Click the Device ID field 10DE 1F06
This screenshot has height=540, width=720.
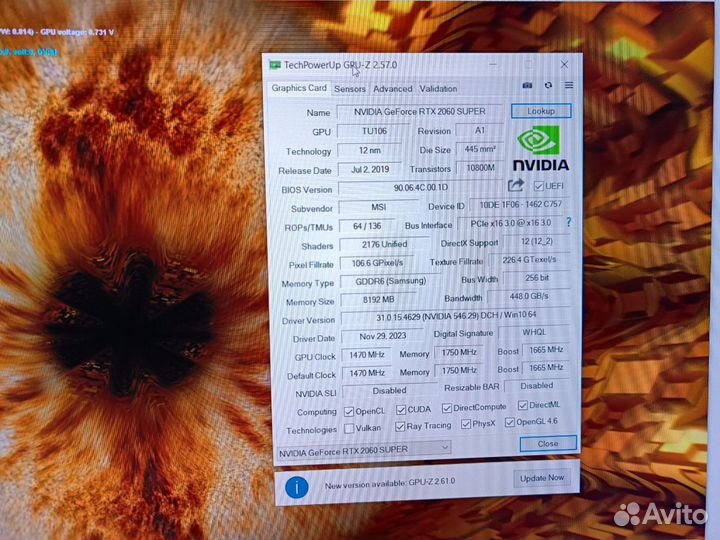click(x=520, y=205)
